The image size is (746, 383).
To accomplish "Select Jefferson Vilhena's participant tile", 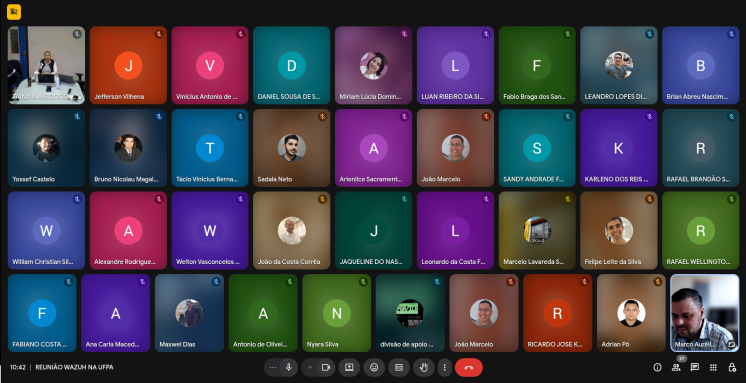I will tap(128, 65).
